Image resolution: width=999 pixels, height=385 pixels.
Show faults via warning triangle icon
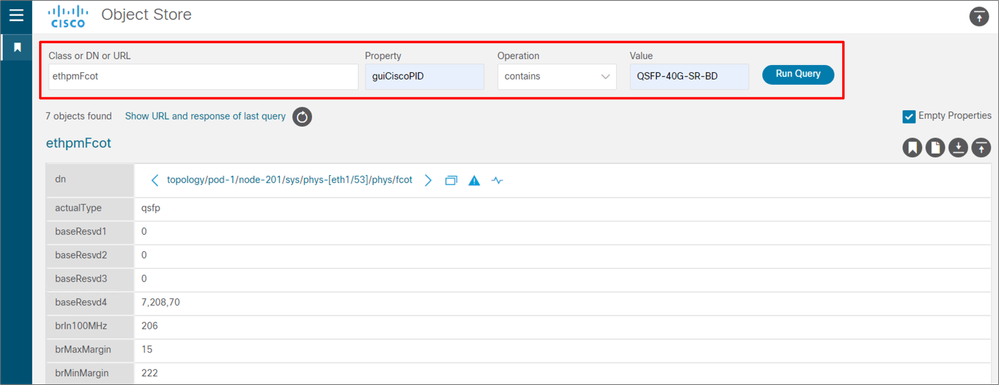(474, 180)
